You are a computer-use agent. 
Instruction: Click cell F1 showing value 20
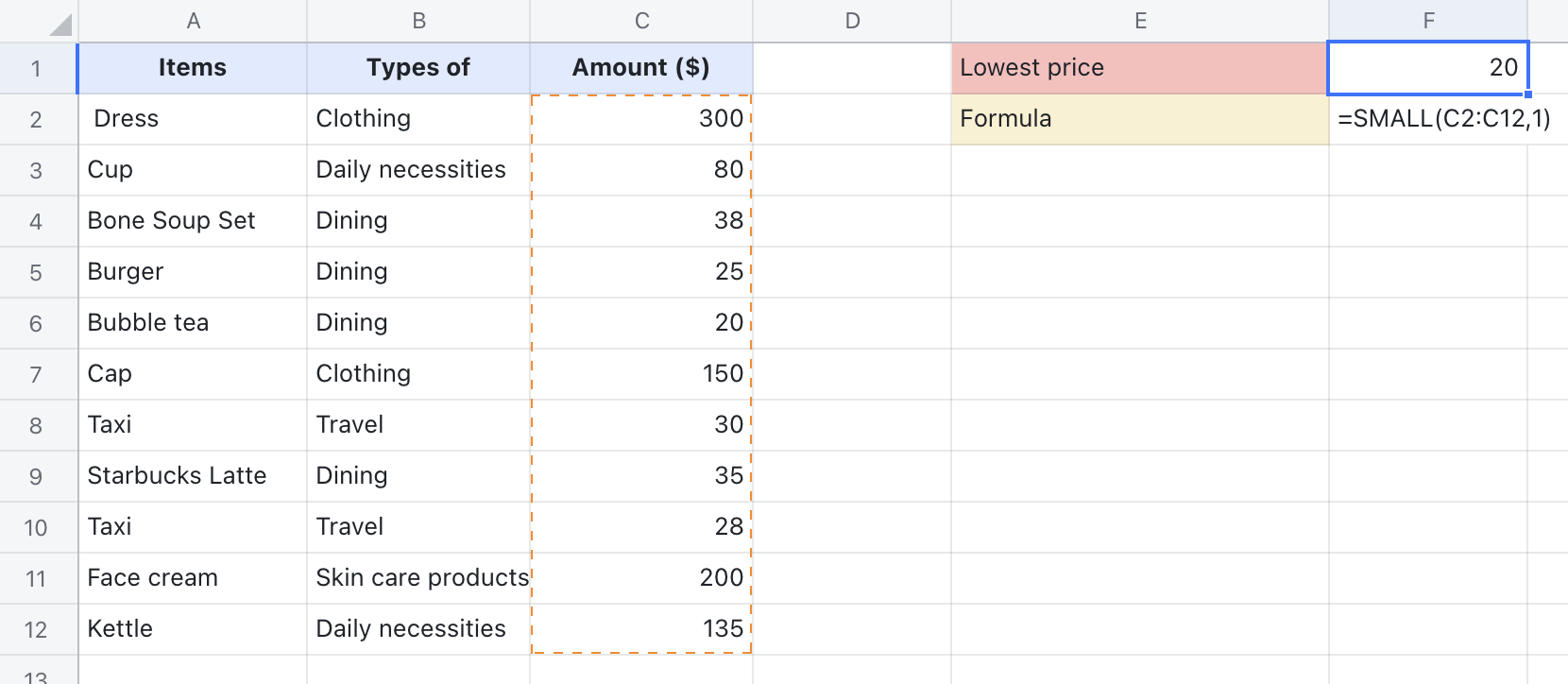[x=1427, y=67]
